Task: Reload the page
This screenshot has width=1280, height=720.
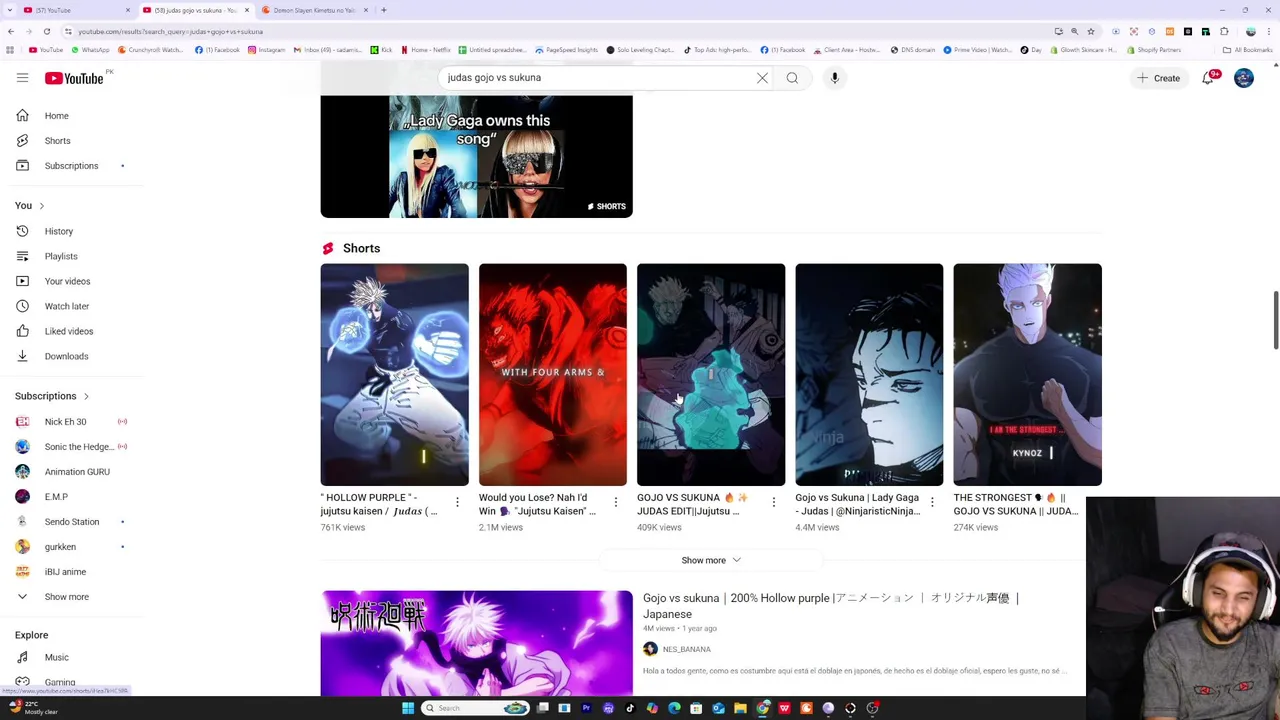Action: click(46, 31)
